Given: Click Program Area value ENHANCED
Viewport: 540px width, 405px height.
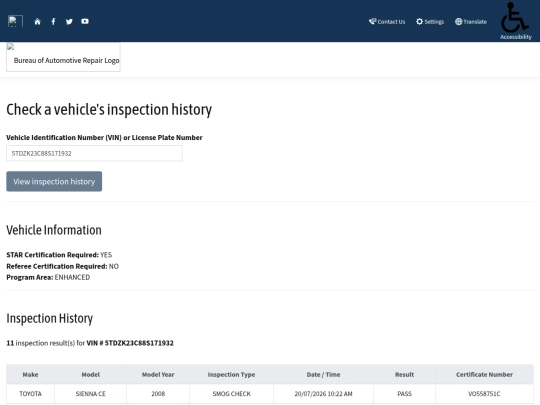Looking at the screenshot, I should (x=72, y=277).
